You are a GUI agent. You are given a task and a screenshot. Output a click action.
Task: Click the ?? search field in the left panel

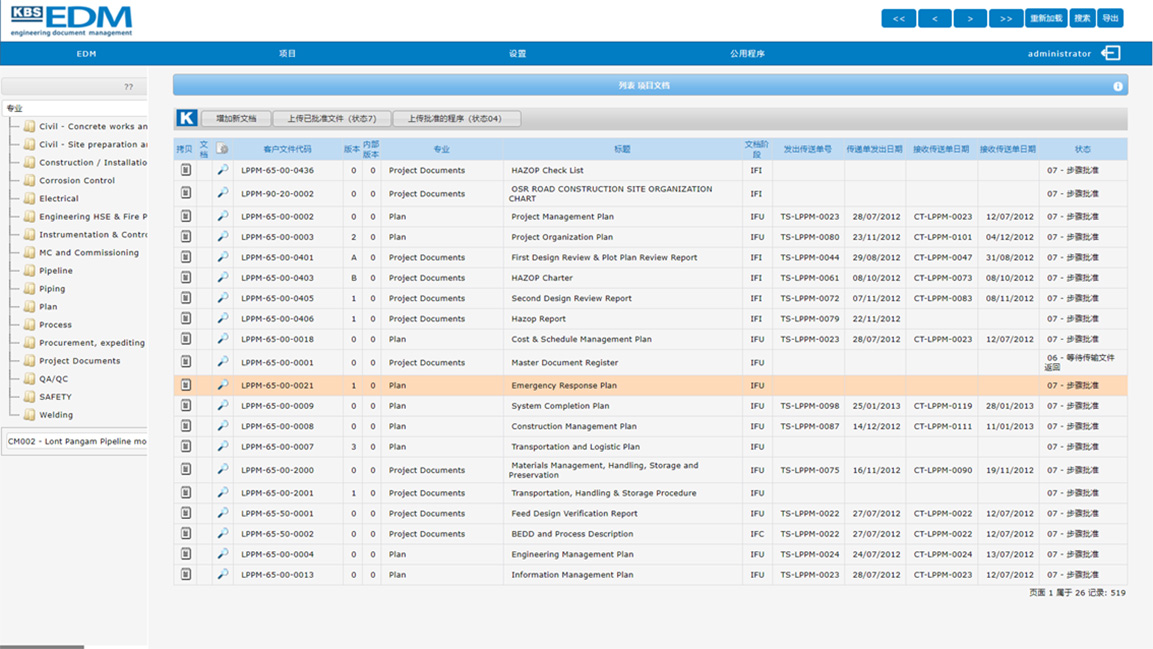(75, 86)
